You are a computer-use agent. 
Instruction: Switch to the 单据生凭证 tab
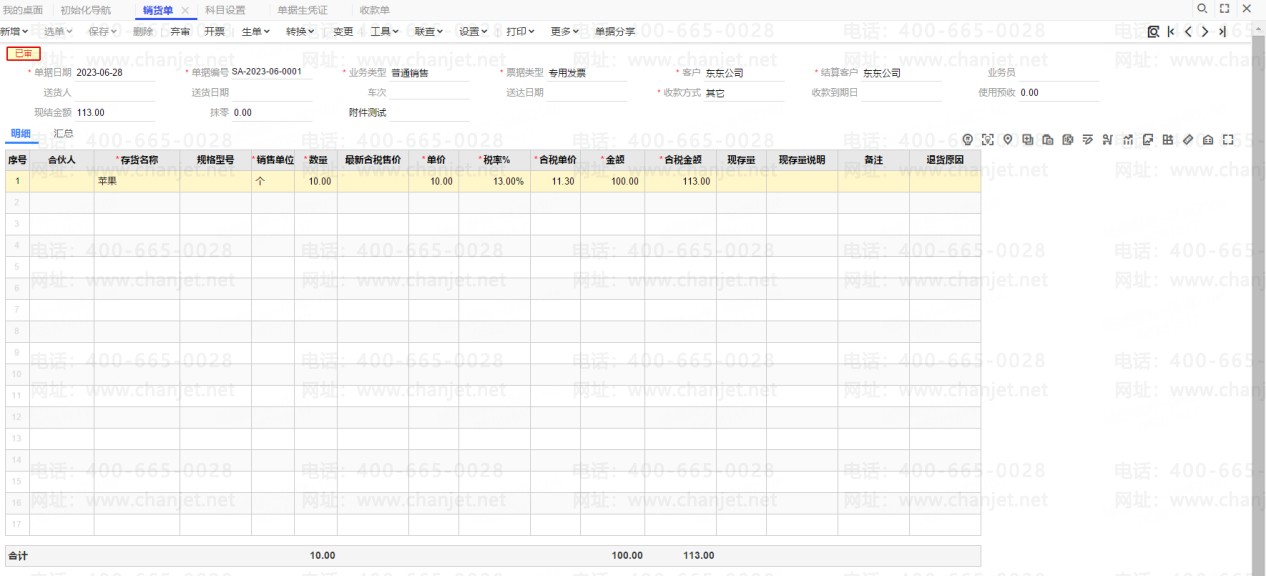[x=302, y=10]
